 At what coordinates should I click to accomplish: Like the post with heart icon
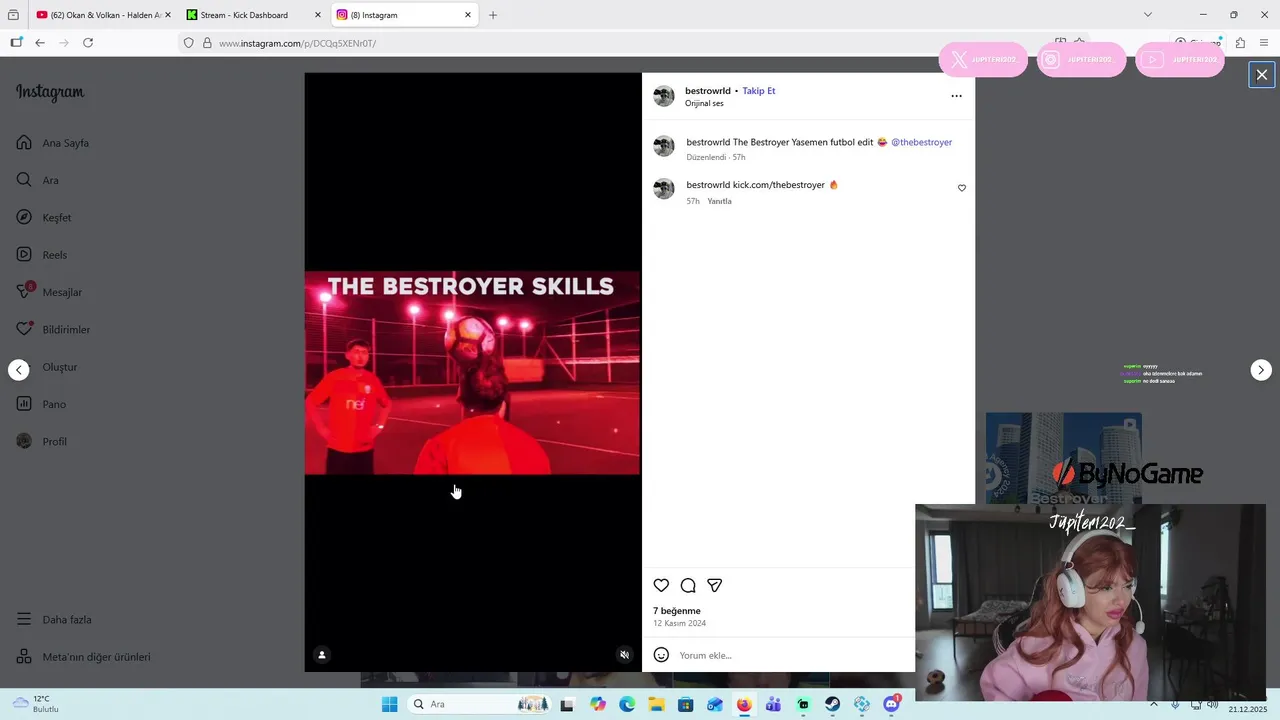[661, 586]
